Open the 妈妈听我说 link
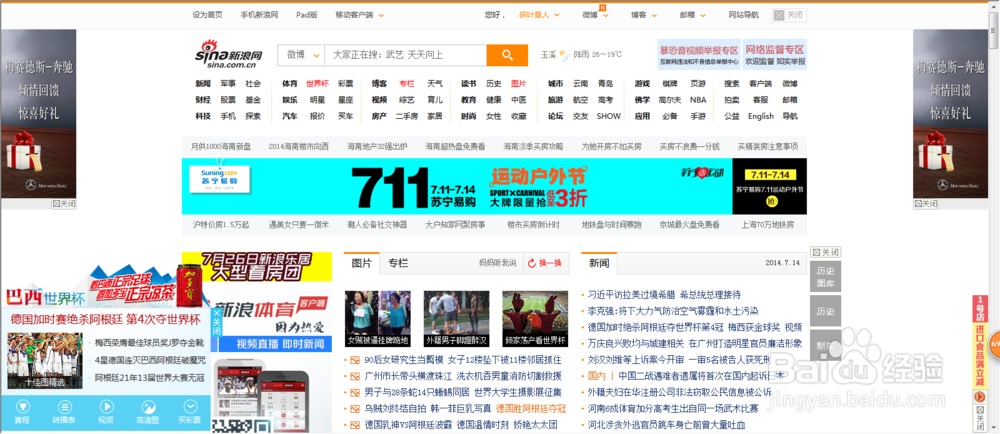The width and height of the screenshot is (1000, 434). tap(498, 263)
